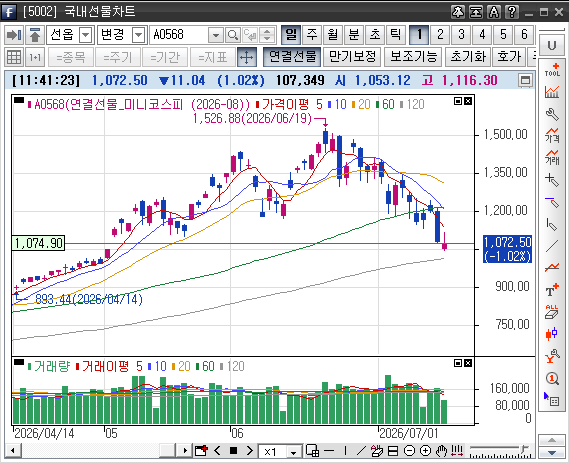Switch to preset tab 3
Screen dimensions: 569x463
pyautogui.click(x=461, y=35)
